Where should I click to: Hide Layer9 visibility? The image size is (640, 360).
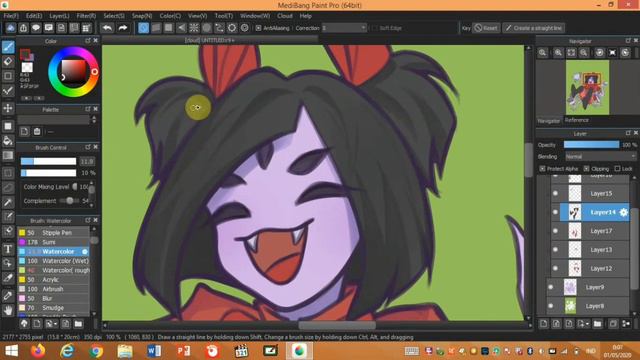pos(550,287)
